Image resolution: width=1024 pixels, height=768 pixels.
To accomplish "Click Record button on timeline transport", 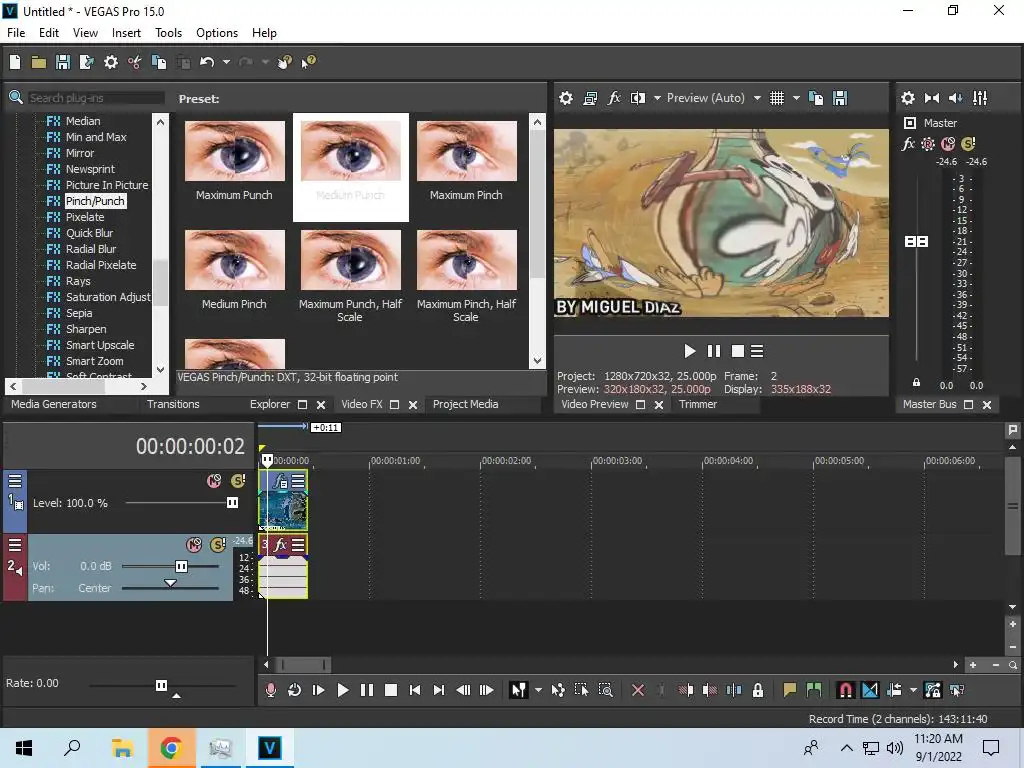I will point(271,690).
